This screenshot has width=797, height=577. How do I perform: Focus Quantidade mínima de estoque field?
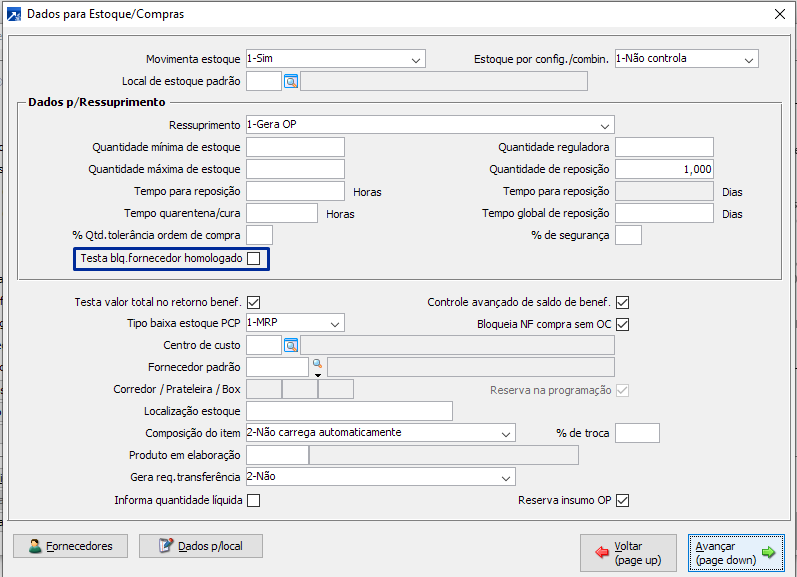pos(295,147)
